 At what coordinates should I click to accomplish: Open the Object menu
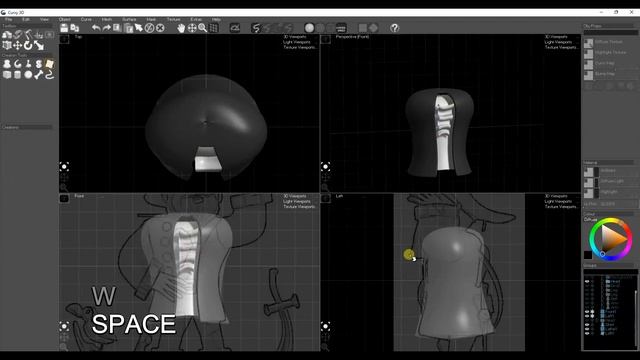[64, 19]
